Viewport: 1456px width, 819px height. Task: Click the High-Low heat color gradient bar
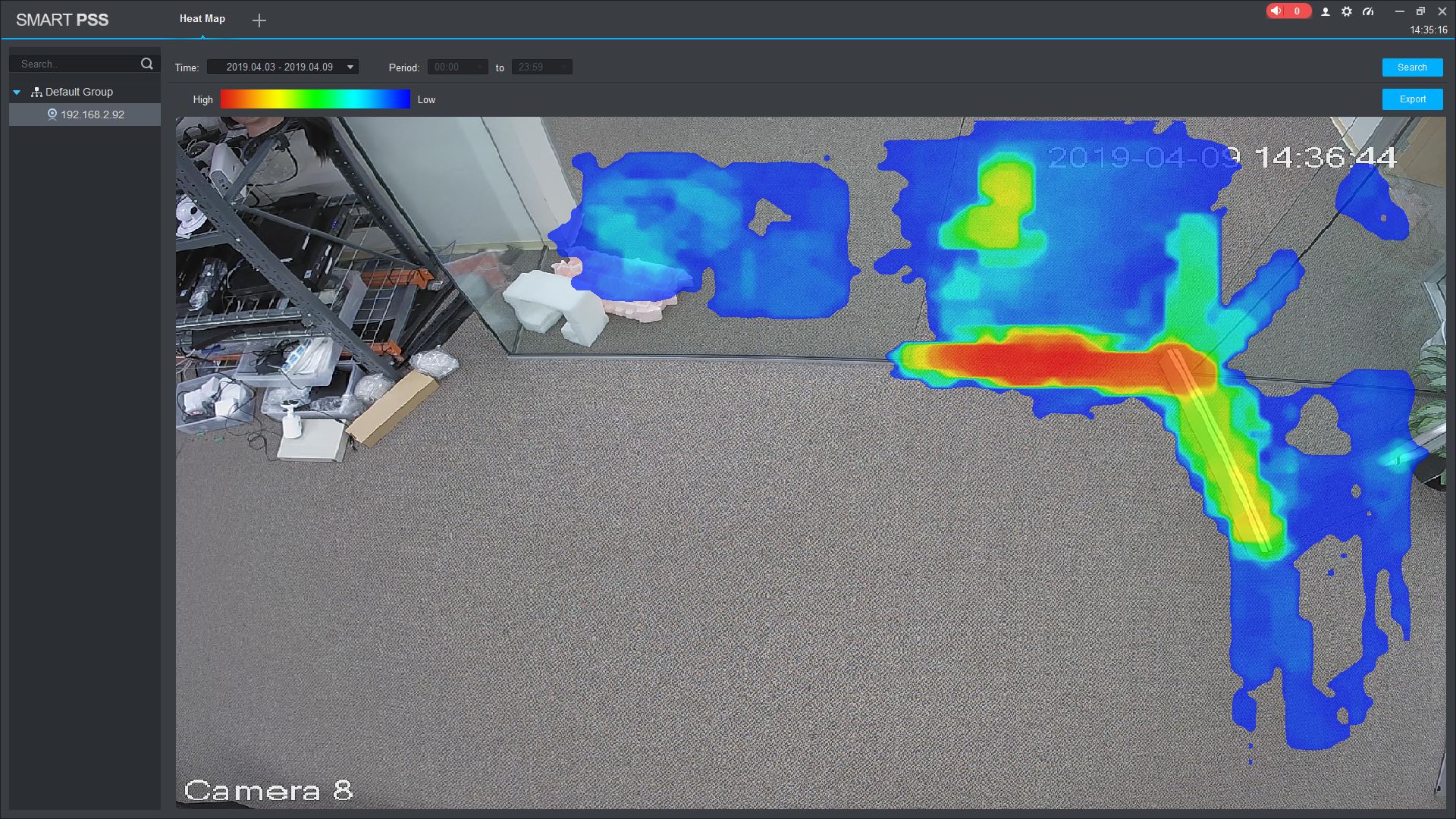tap(315, 99)
